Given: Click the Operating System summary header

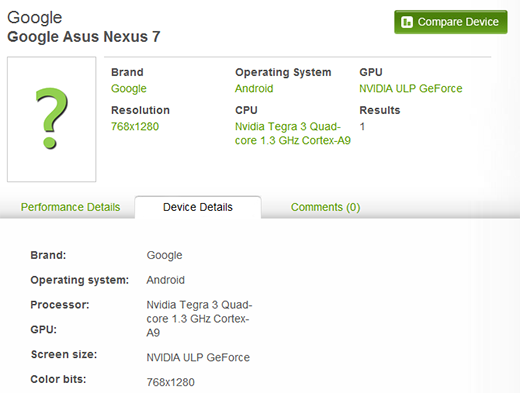Looking at the screenshot, I should pos(283,72).
